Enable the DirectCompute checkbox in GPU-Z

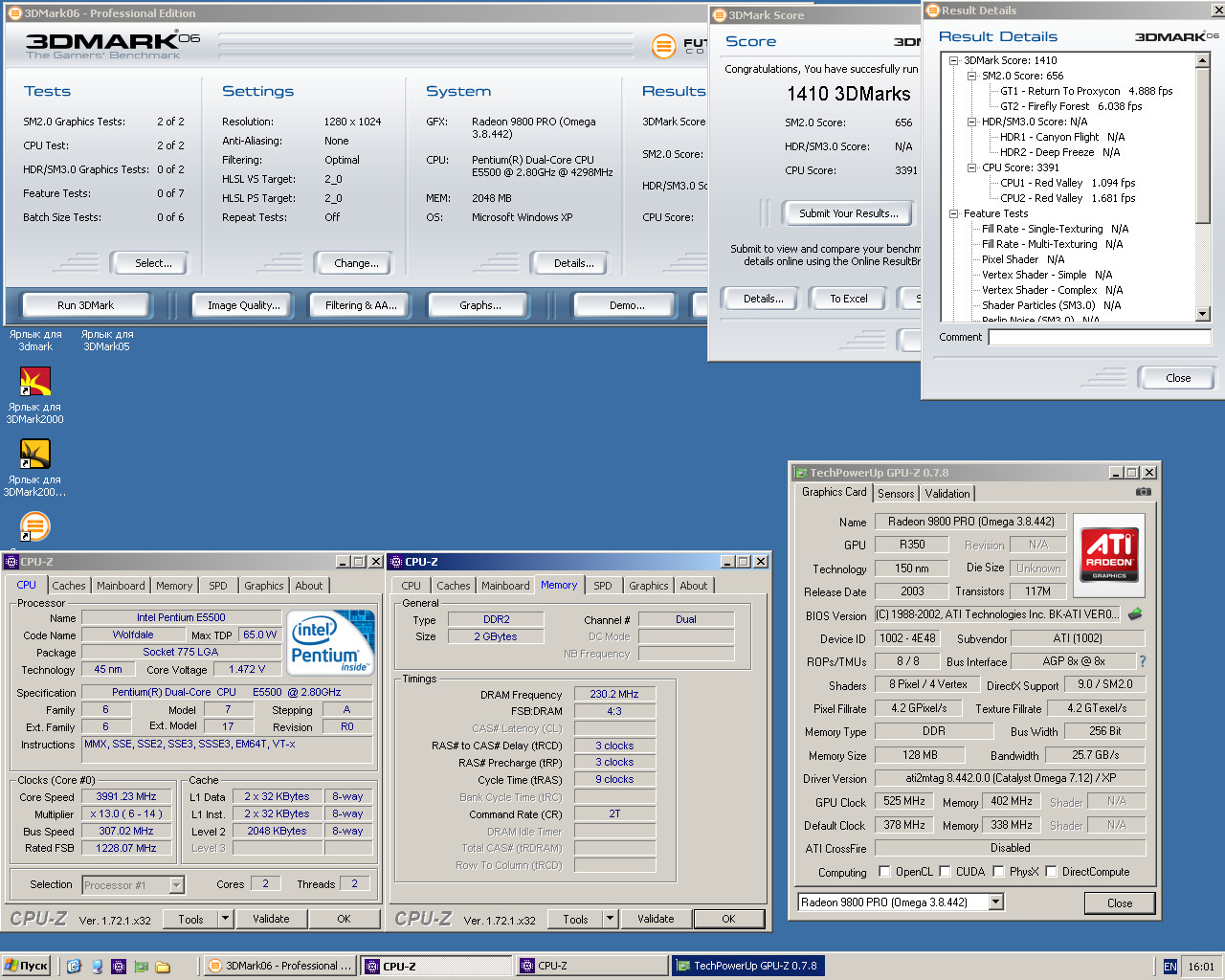click(x=1051, y=872)
